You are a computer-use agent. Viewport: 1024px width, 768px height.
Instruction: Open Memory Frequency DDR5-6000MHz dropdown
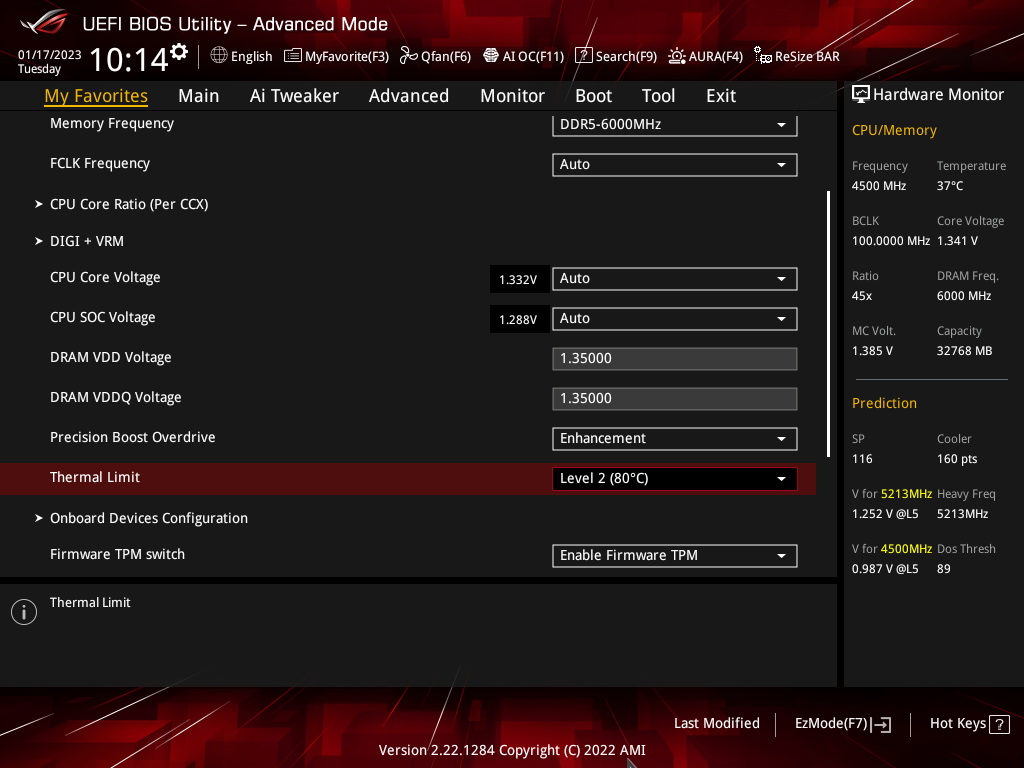(x=675, y=125)
